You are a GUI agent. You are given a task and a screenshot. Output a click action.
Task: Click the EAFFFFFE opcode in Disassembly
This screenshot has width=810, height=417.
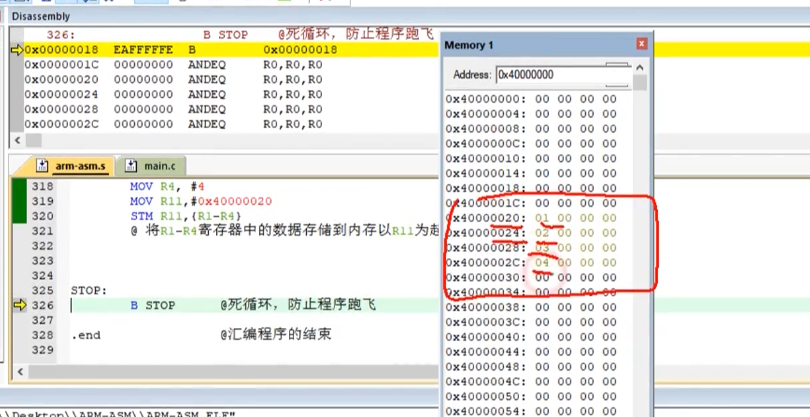pos(144,50)
